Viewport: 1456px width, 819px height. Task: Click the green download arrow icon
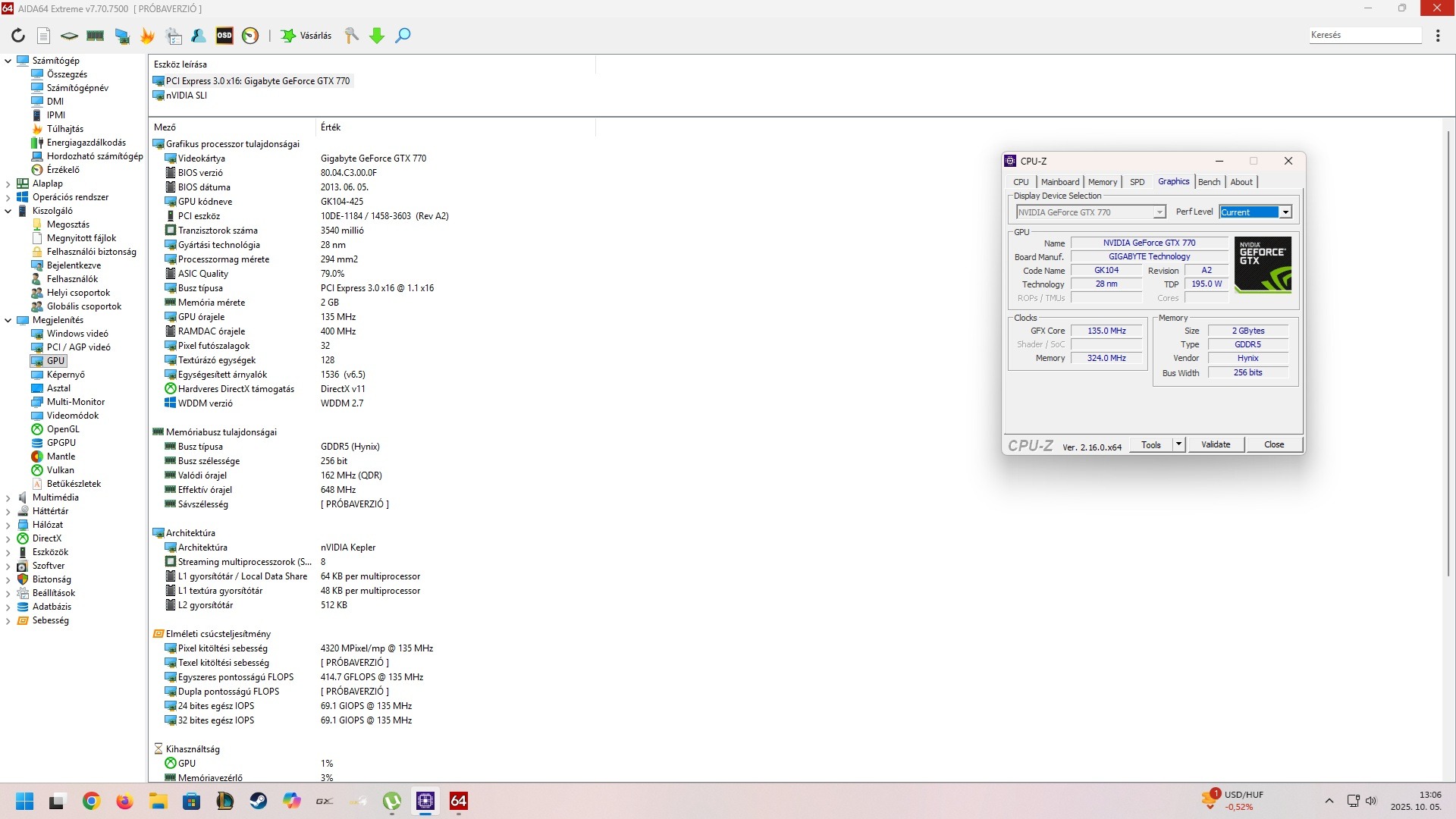coord(377,36)
